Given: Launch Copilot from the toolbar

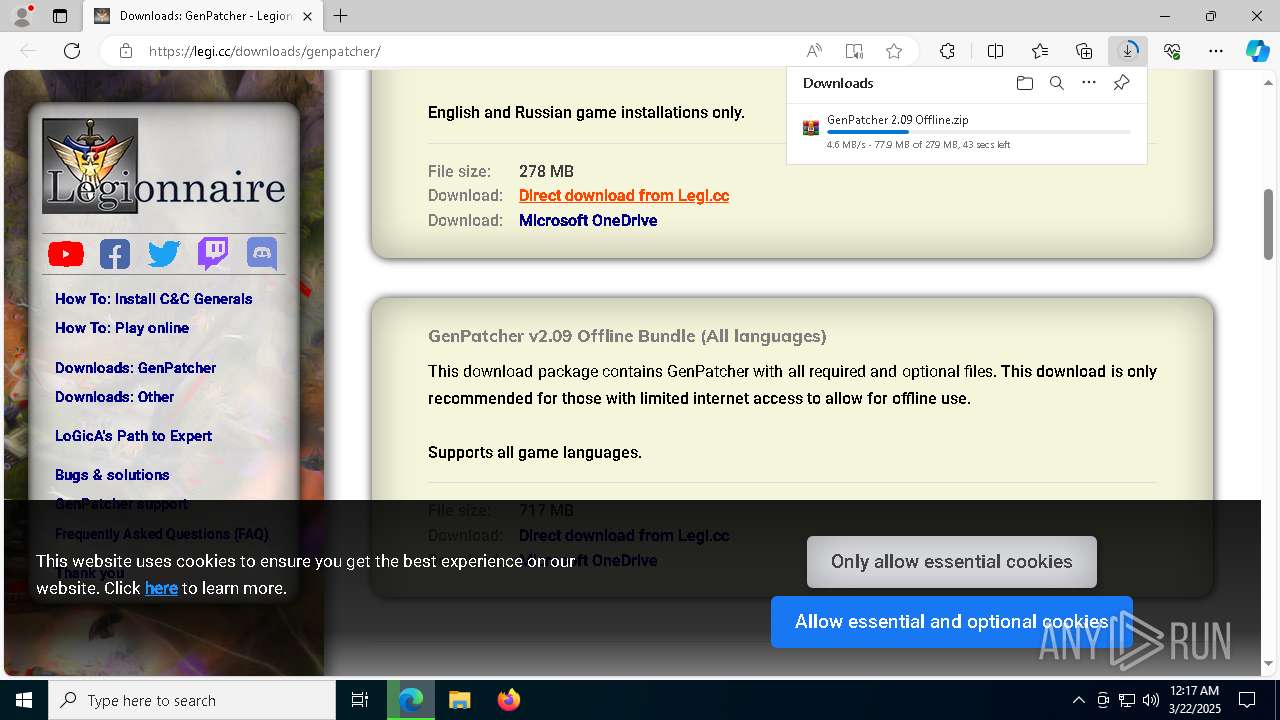Looking at the screenshot, I should [x=1257, y=51].
